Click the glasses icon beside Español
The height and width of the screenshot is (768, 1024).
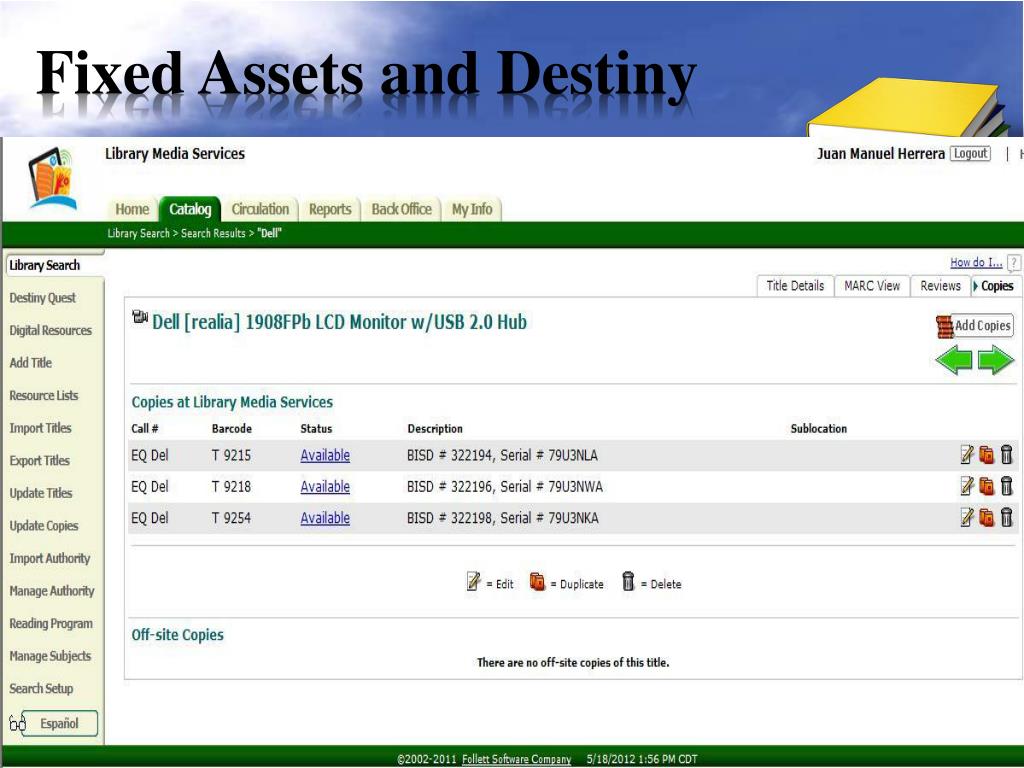(17, 724)
